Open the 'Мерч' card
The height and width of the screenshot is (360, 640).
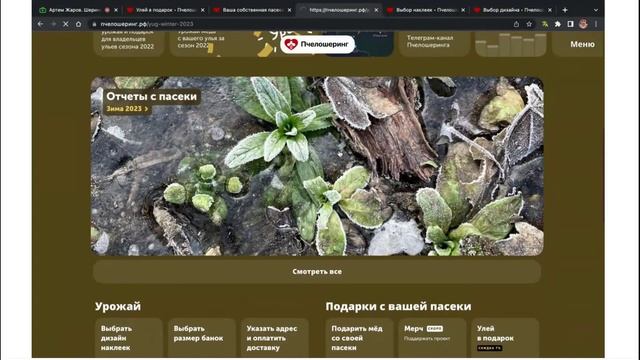point(432,338)
